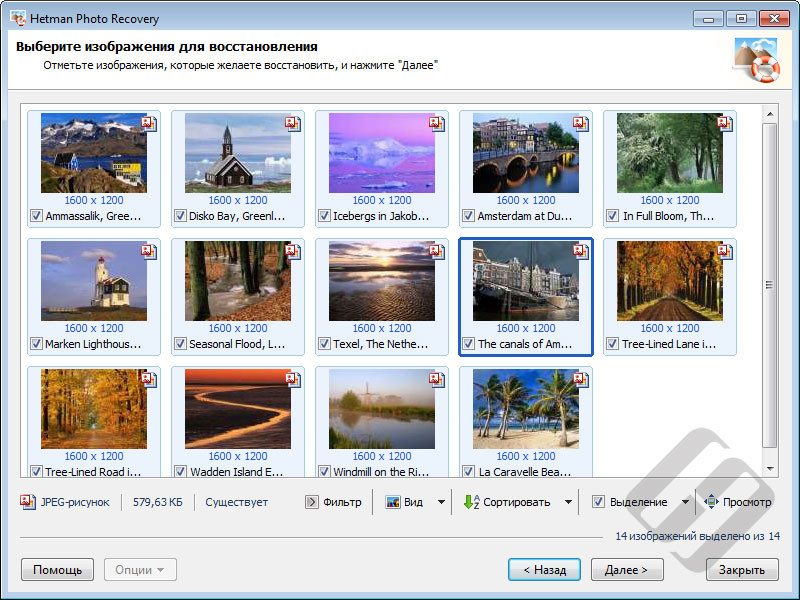This screenshot has height=600, width=800.
Task: Click the Выделение (Selection) toolbar item
Action: click(629, 502)
